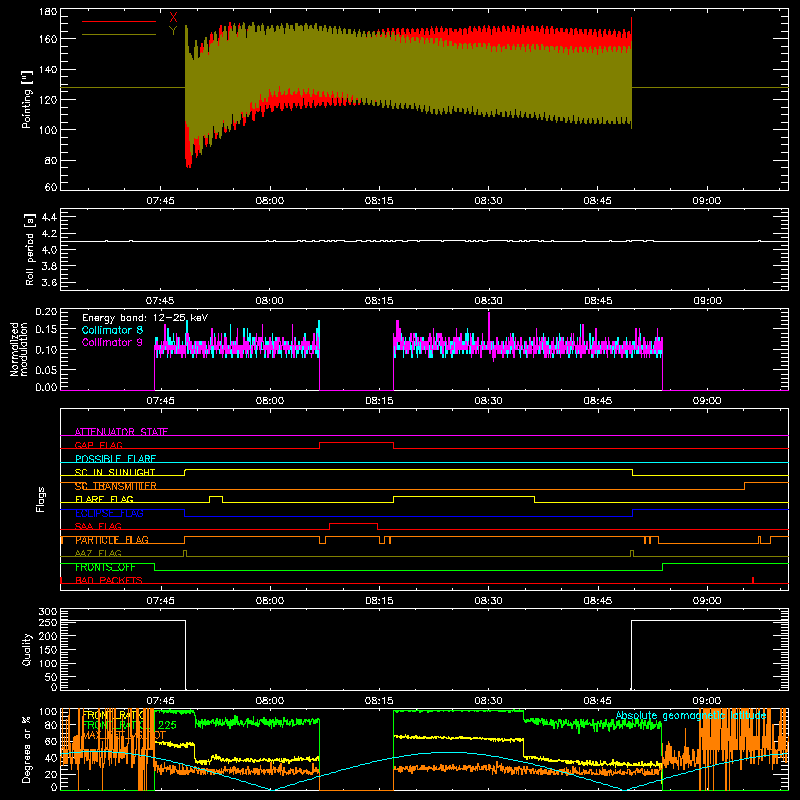The height and width of the screenshot is (800, 800).
Task: Click the Quality axis title
Action: tap(27, 649)
